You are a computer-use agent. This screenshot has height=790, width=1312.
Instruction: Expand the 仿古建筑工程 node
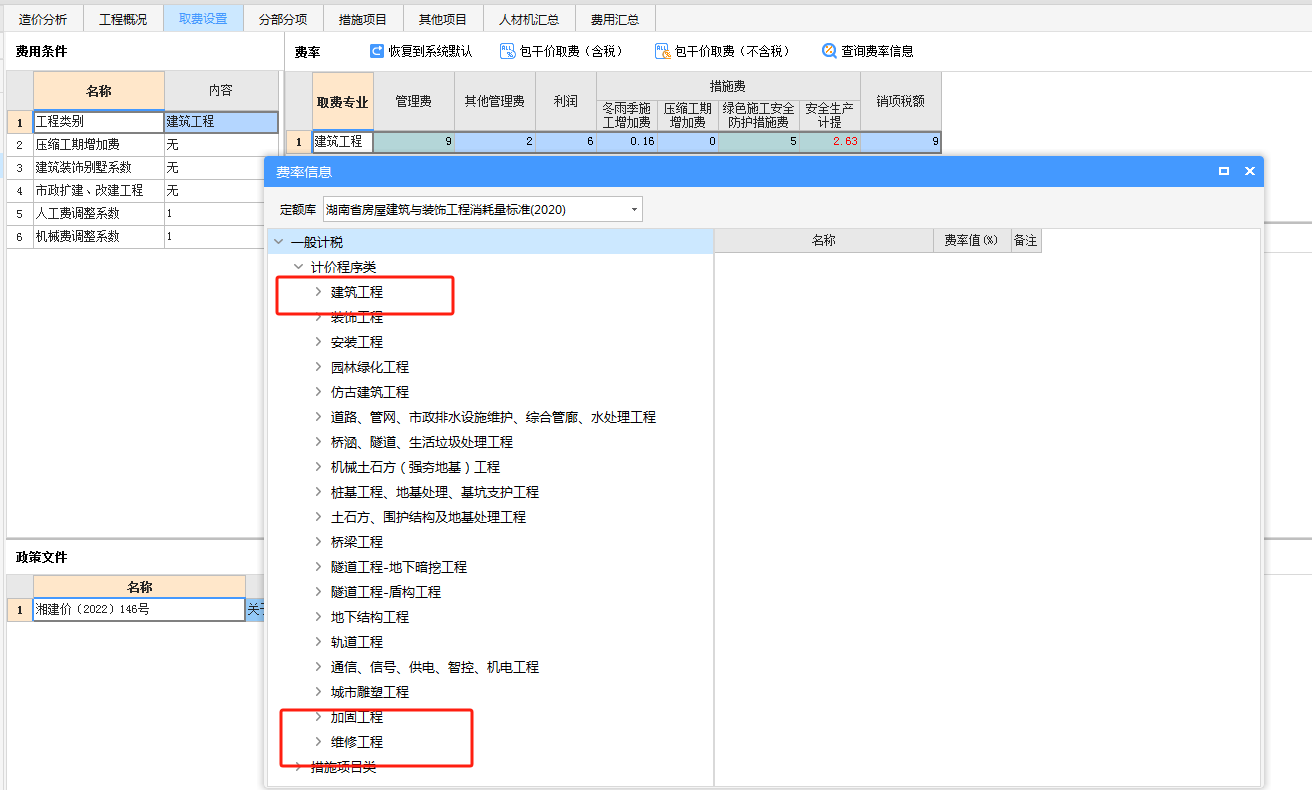point(318,392)
